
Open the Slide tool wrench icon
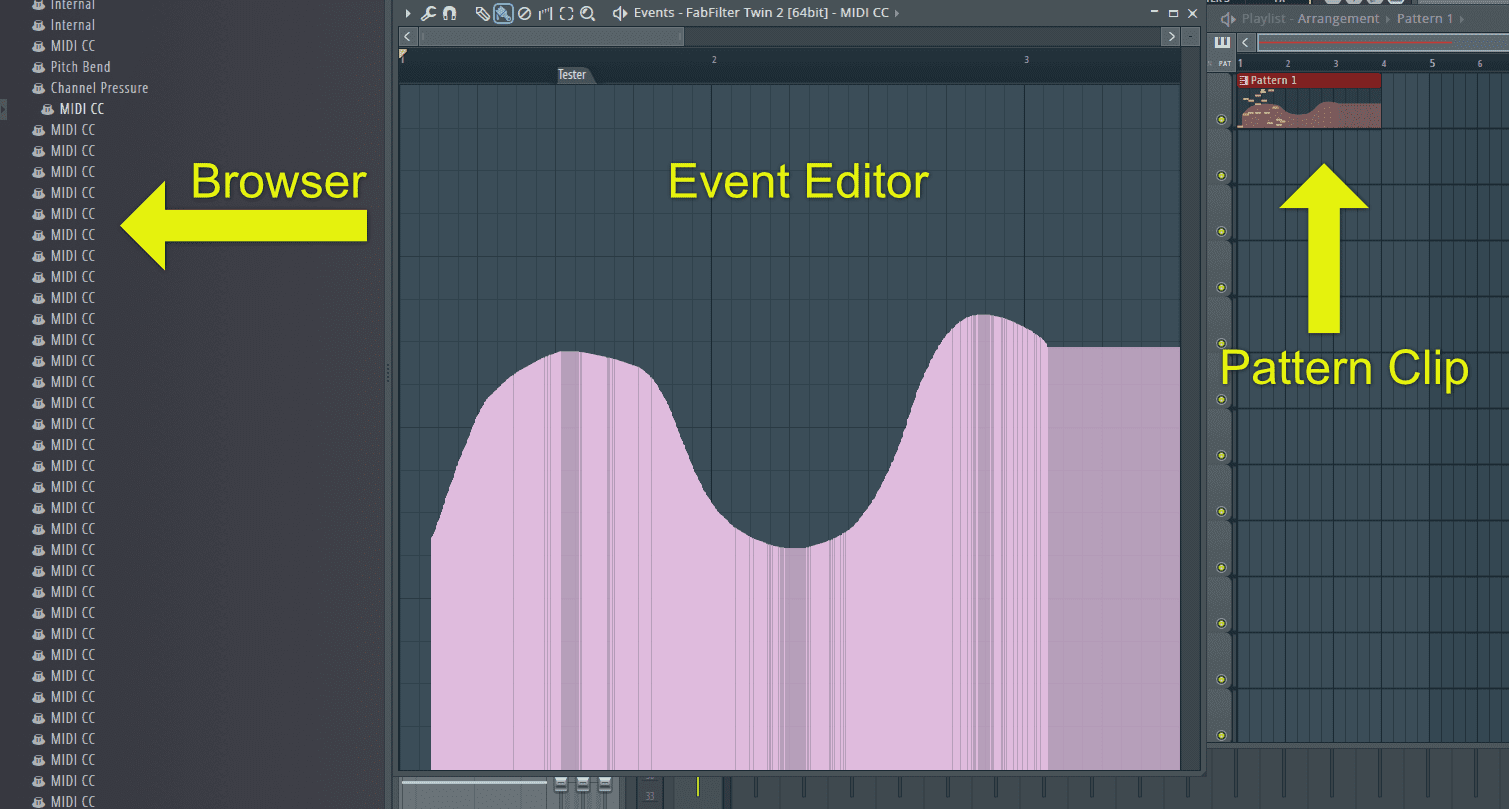429,13
